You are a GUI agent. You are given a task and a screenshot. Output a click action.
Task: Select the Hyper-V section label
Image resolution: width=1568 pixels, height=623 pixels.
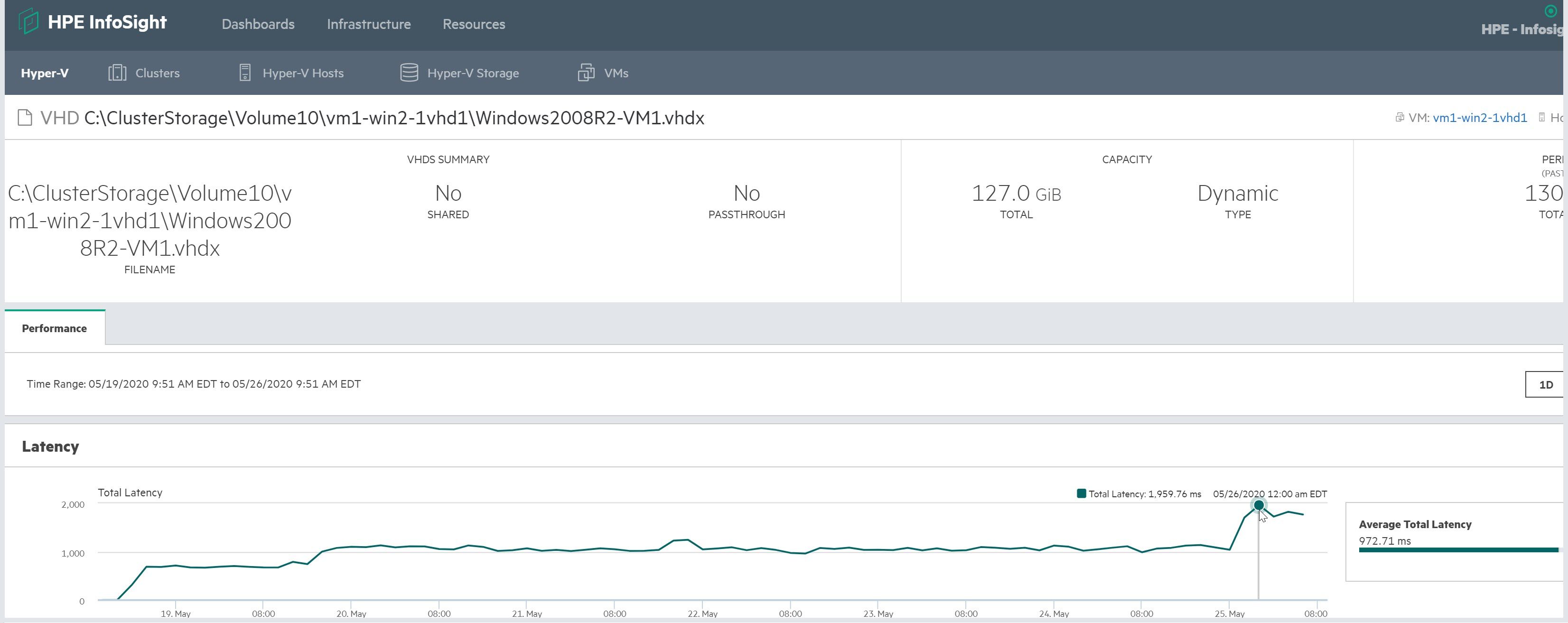coord(45,73)
